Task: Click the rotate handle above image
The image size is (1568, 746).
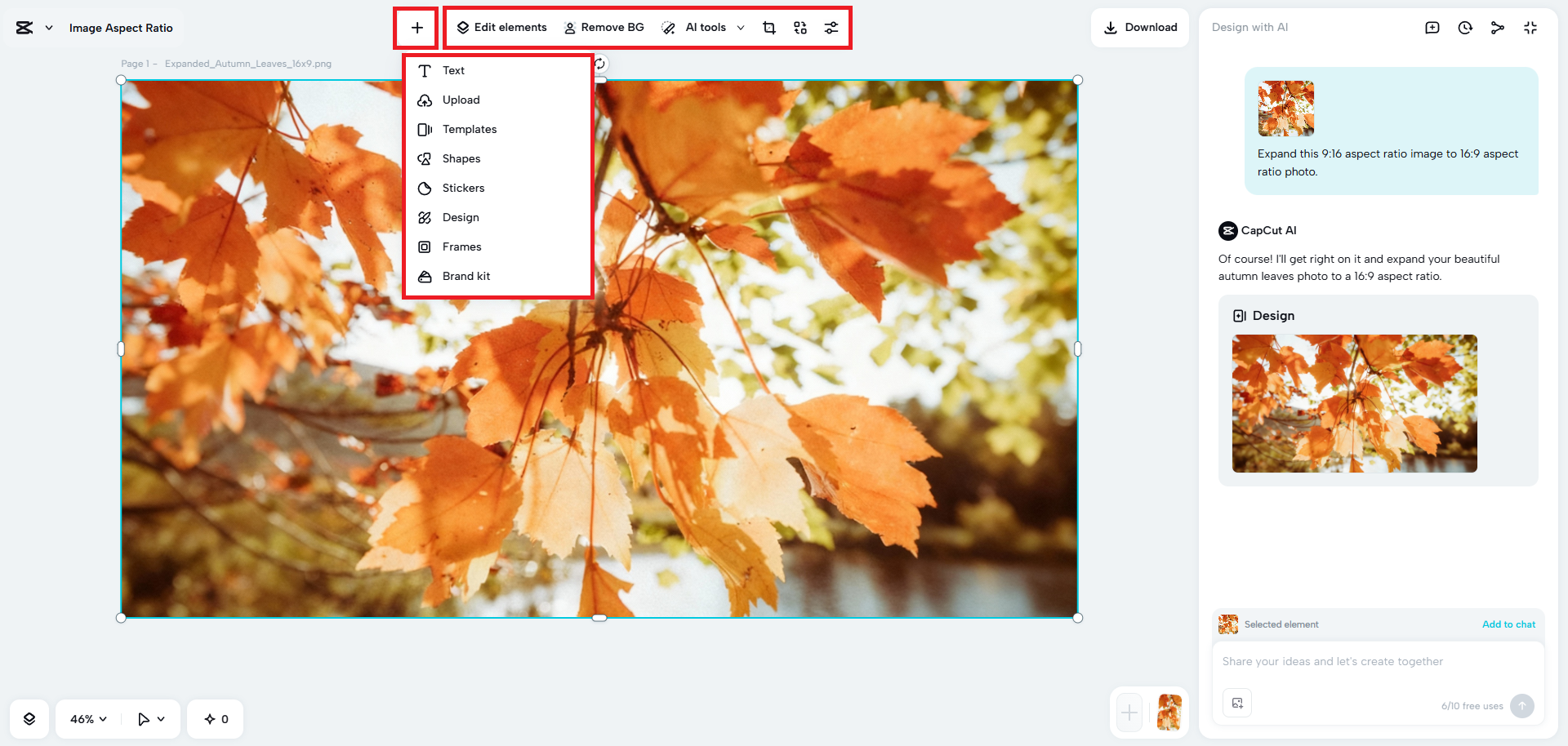Action: pos(600,64)
